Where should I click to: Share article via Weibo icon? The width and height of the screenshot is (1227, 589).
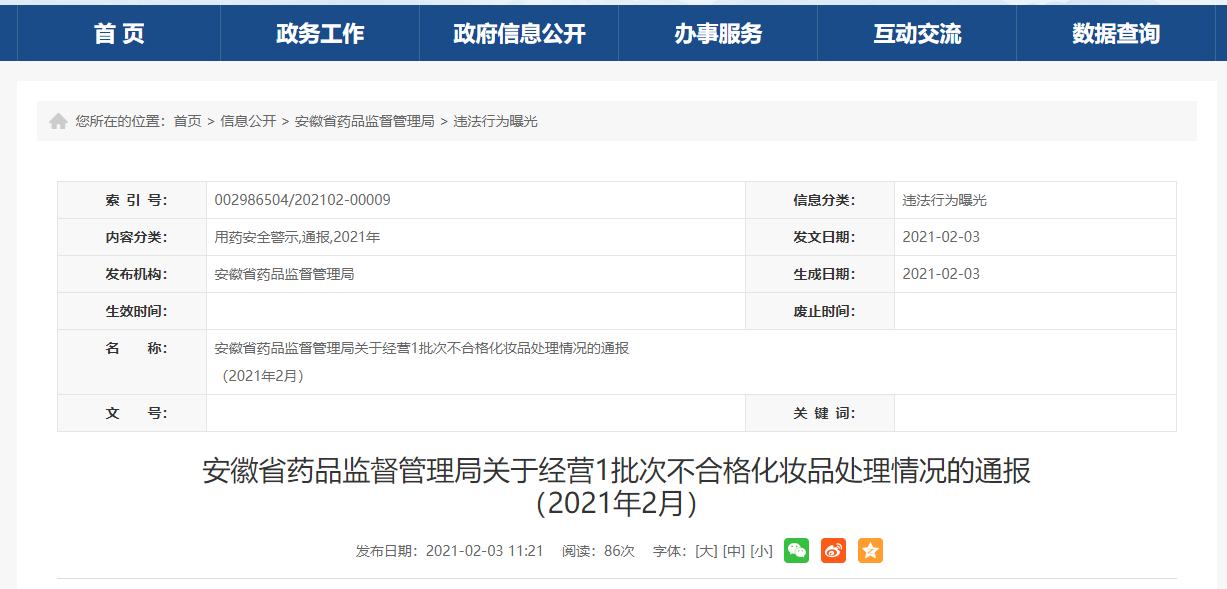833,550
